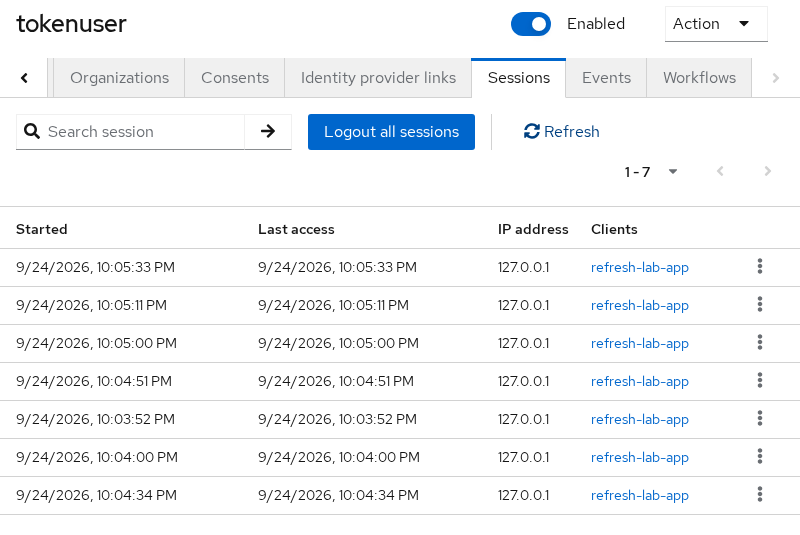This screenshot has width=800, height=535.
Task: Click the tokenuser page heading
Action: pos(71,24)
